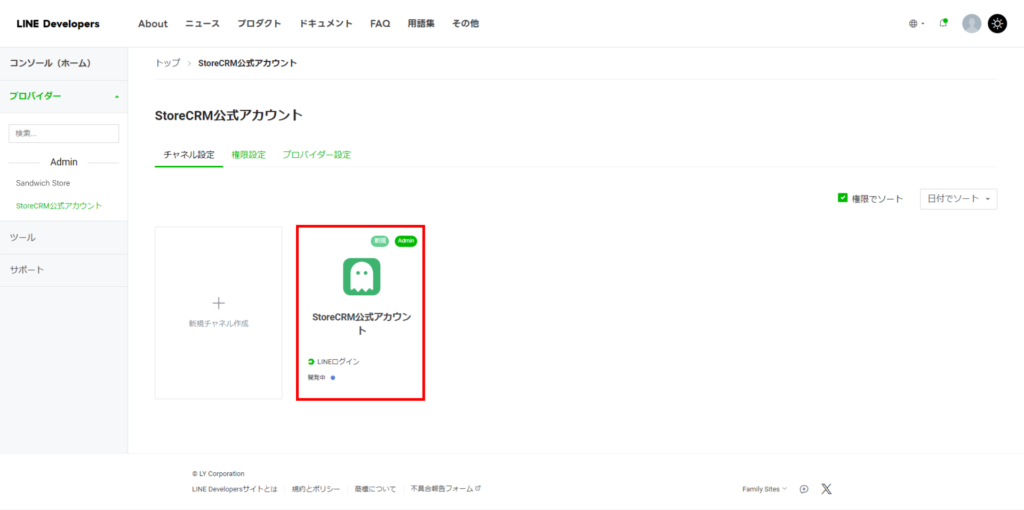Open the 用語集 navigation item
This screenshot has width=1024, height=510.
pos(421,24)
